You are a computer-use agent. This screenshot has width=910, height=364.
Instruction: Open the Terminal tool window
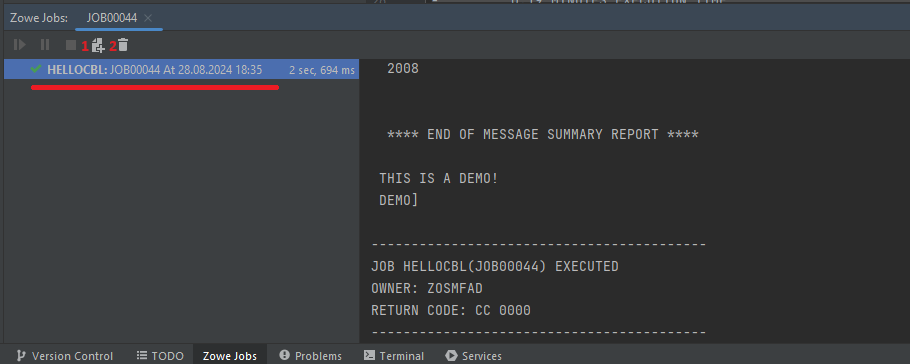point(394,356)
